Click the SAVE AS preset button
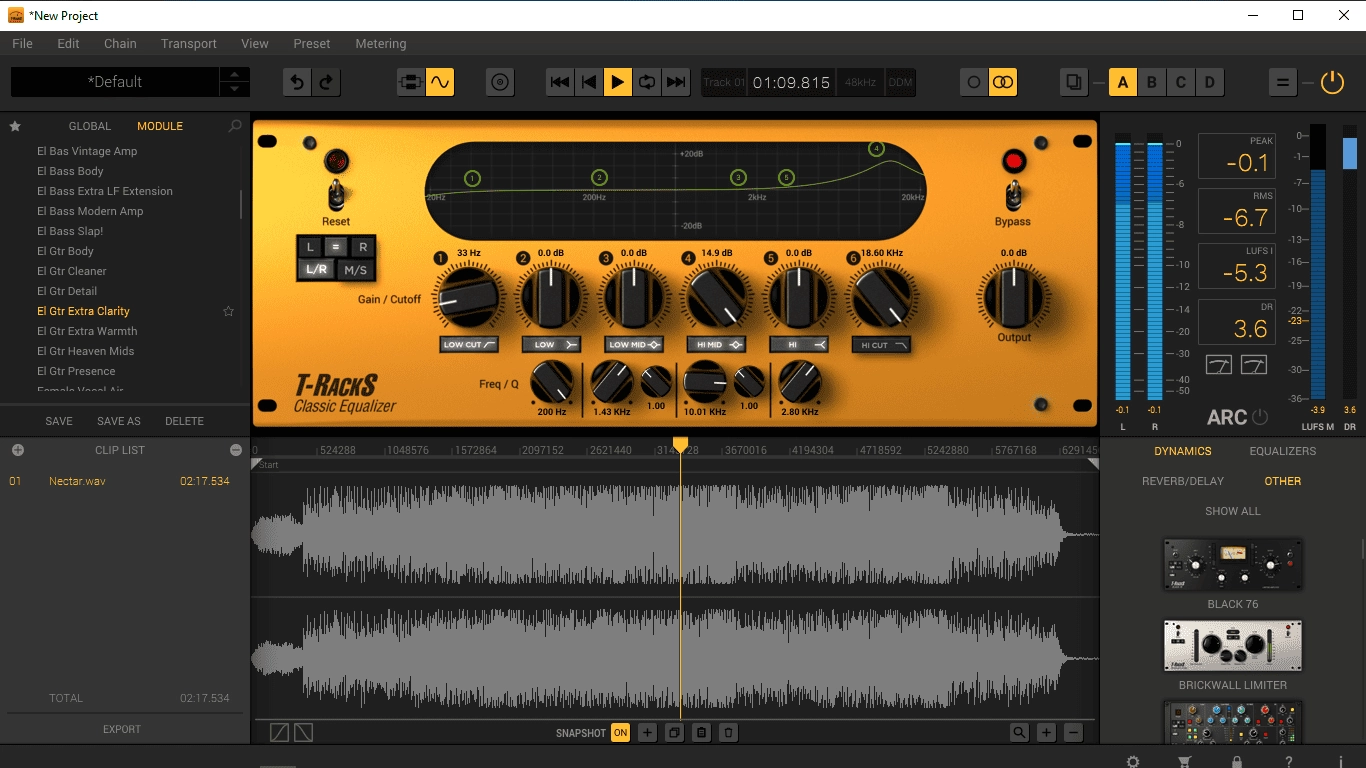This screenshot has width=1366, height=768. (119, 421)
